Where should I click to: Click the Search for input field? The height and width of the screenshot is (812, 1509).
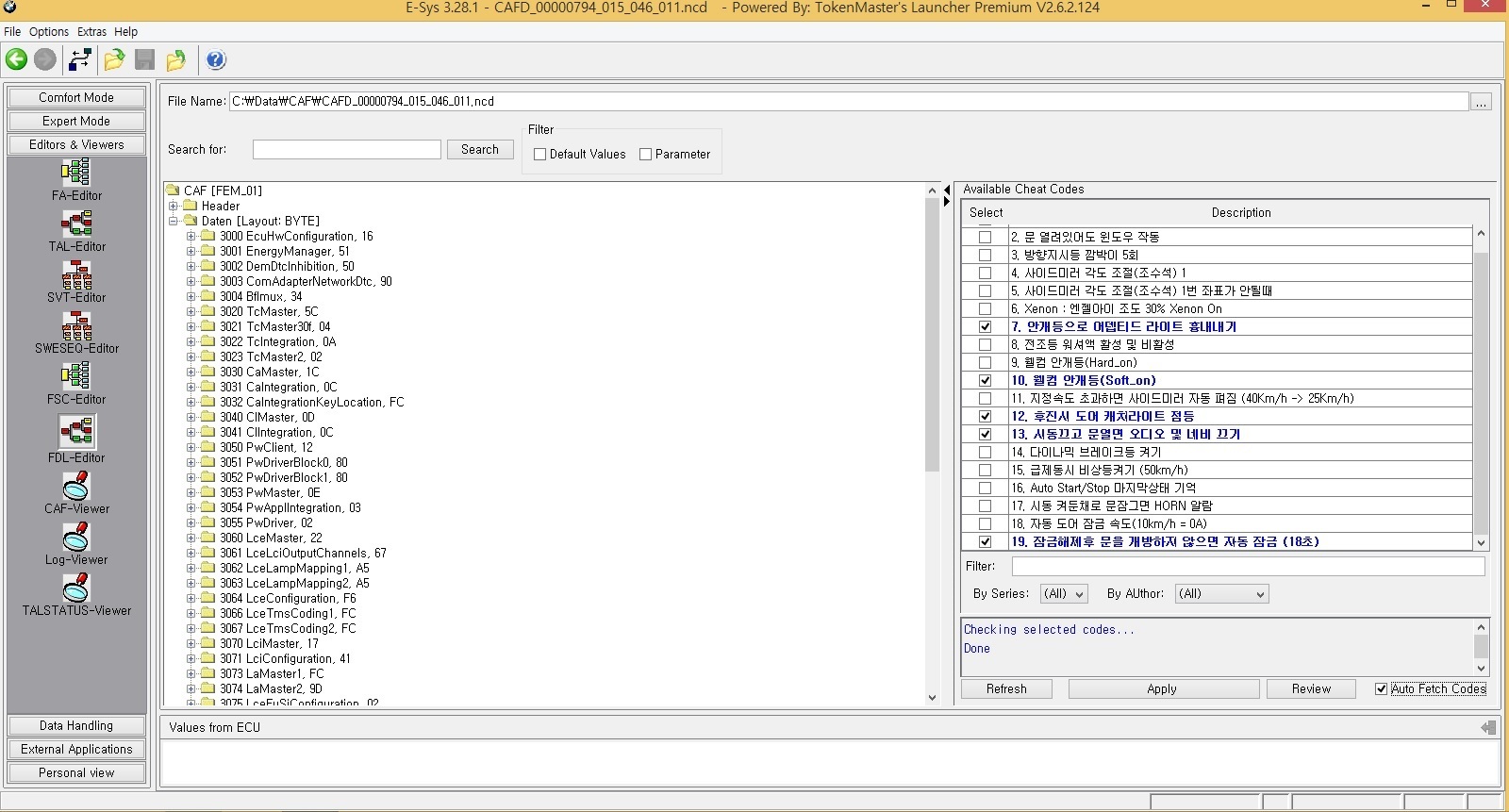[346, 149]
